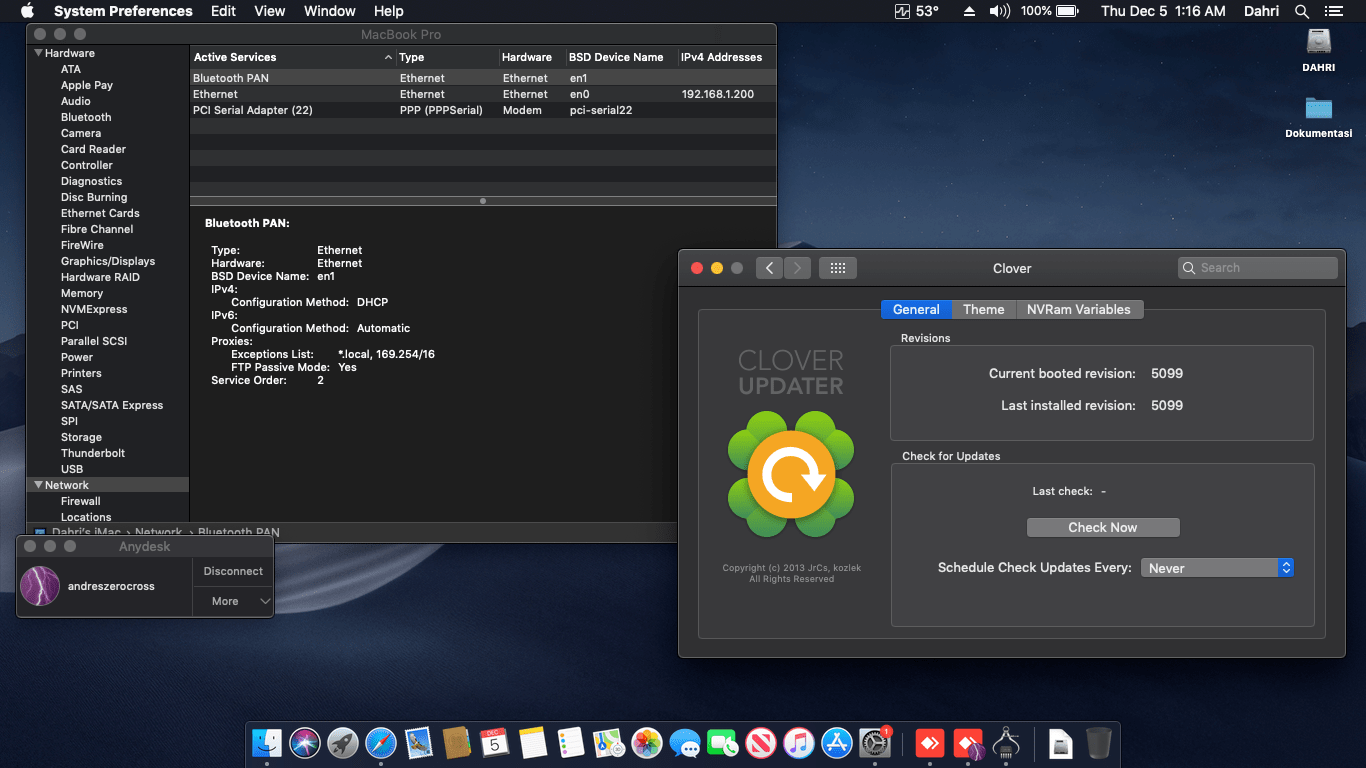Viewport: 1366px width, 768px height.
Task: Open the Trash in the dock
Action: (x=1099, y=743)
